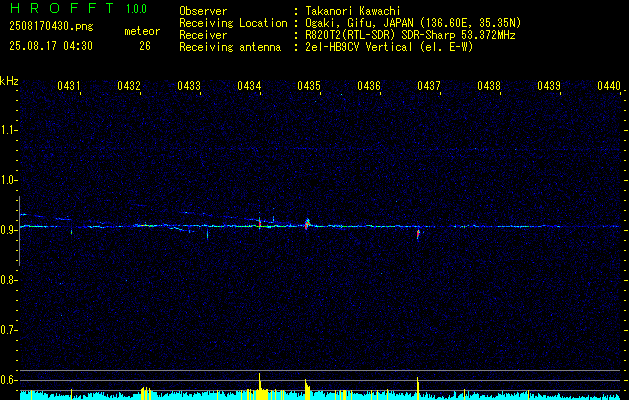Screen dimensions: 629x400
Task: Click the 0.6 kHz frequency label
Action: pos(8,380)
